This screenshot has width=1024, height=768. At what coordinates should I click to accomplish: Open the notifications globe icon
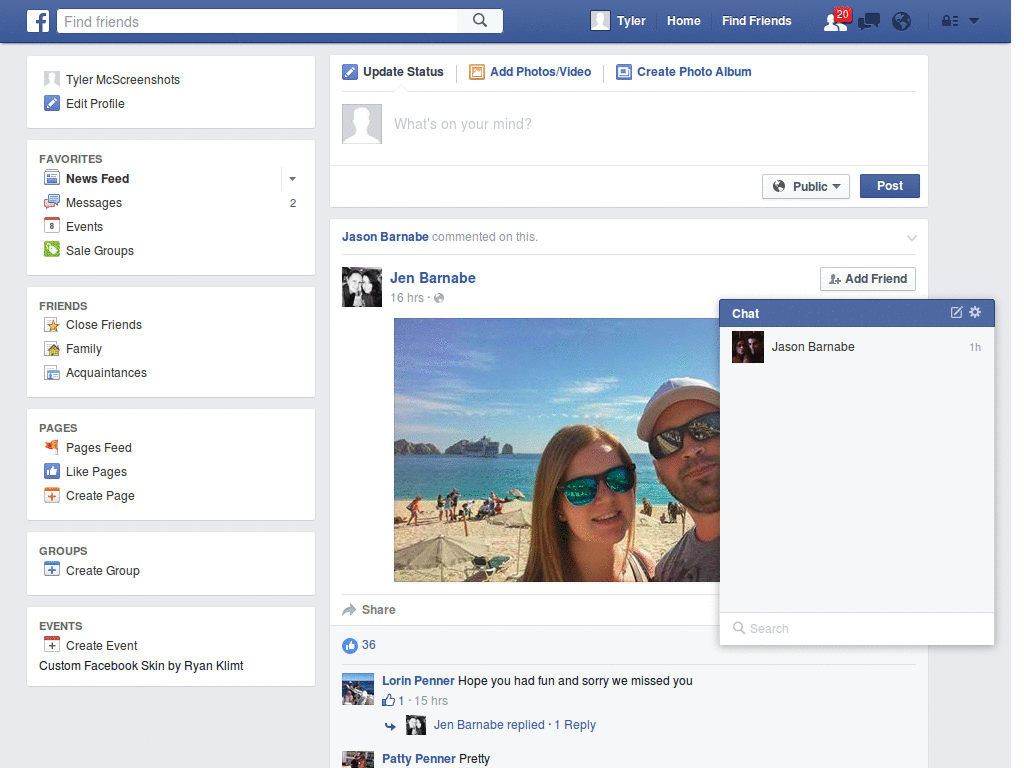[901, 22]
